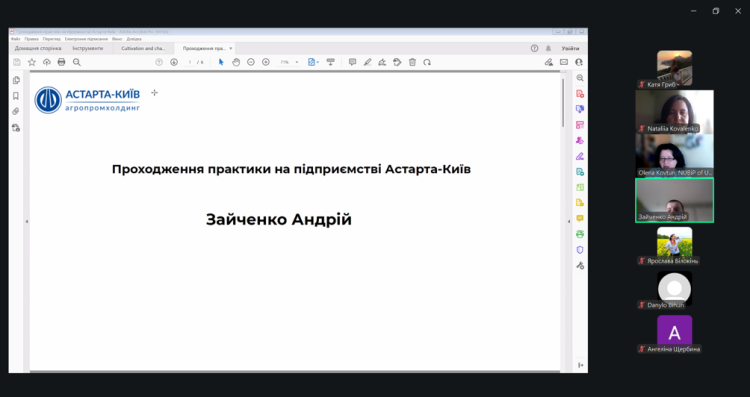This screenshot has height=397, width=750.
Task: Go to the next page arrow
Action: pos(174,62)
